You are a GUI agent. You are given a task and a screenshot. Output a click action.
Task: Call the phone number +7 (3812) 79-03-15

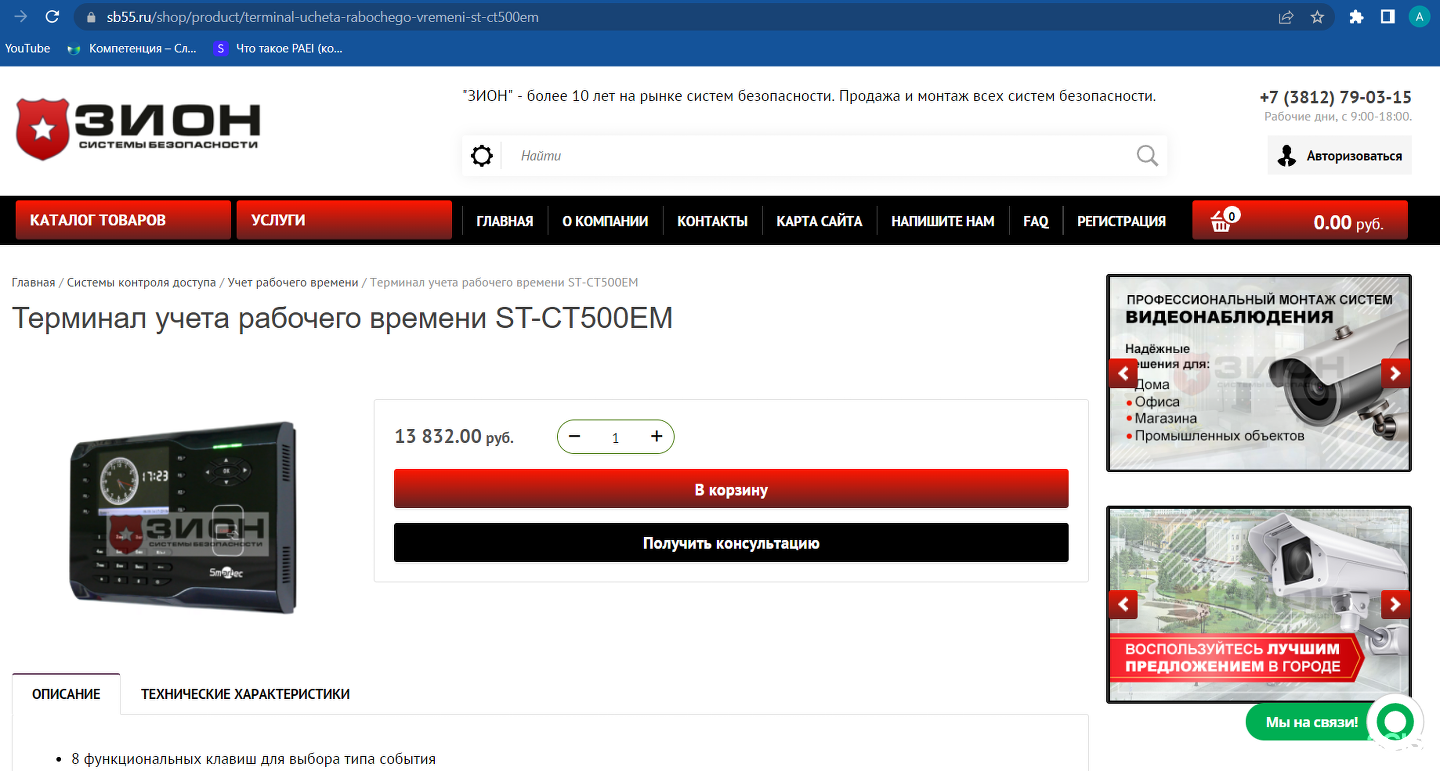1335,97
